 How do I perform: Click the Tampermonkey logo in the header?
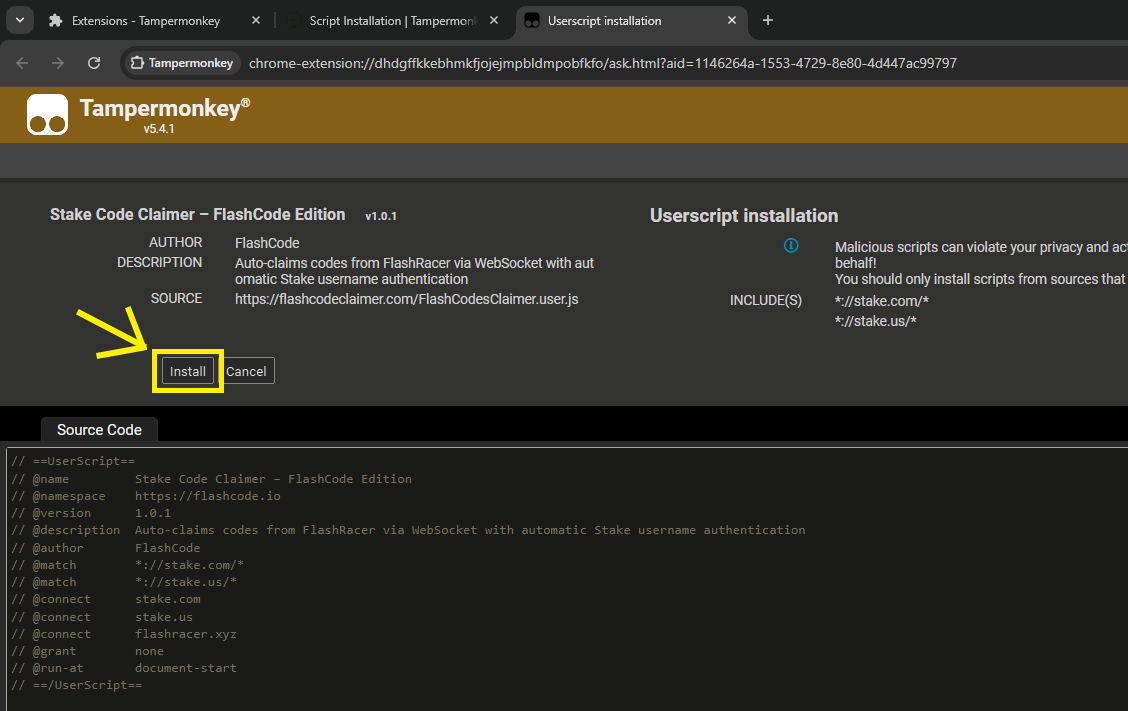click(47, 114)
